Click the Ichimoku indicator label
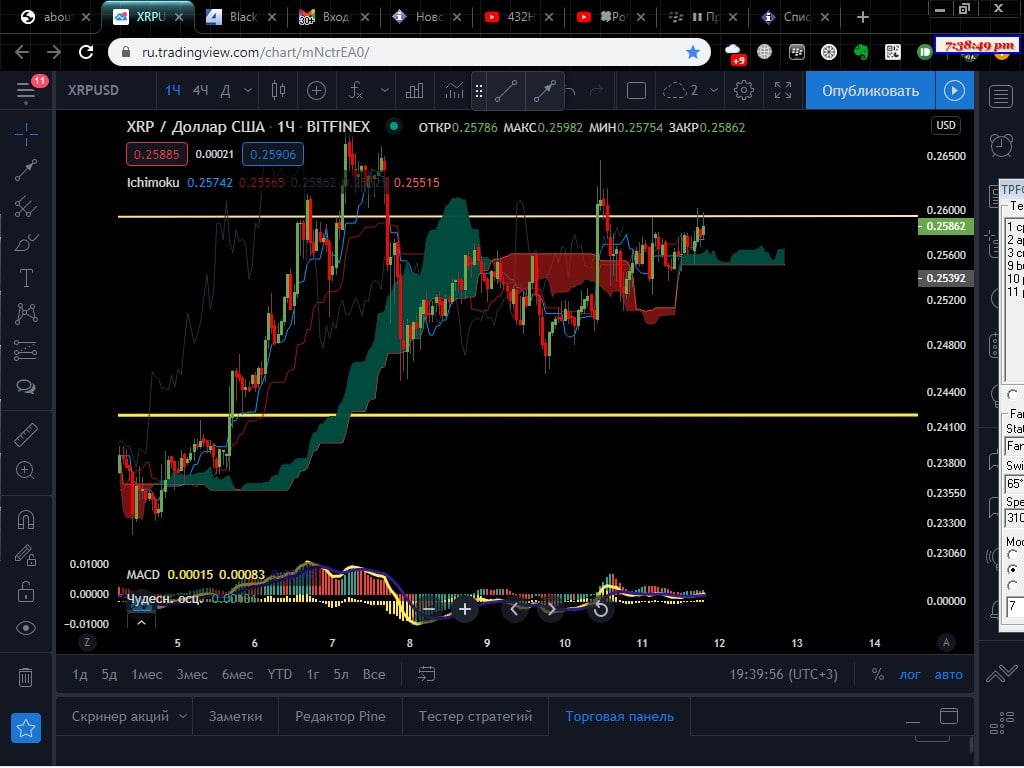Screen dimensions: 1024x768 click(153, 183)
